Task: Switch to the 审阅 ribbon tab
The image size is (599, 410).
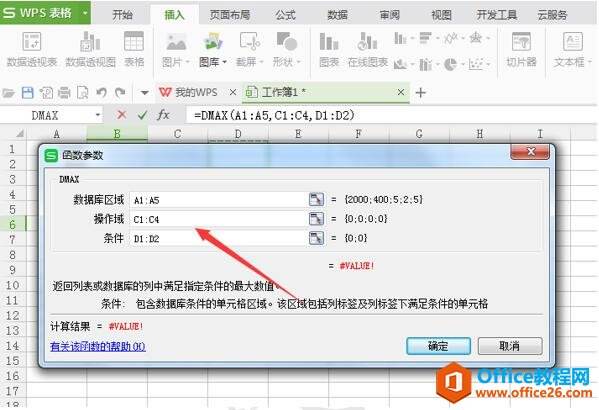Action: coord(389,15)
